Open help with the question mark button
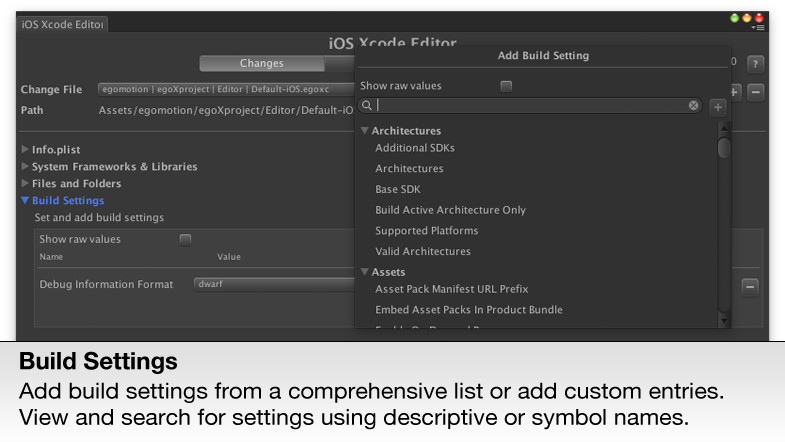The image size is (785, 442). (755, 64)
